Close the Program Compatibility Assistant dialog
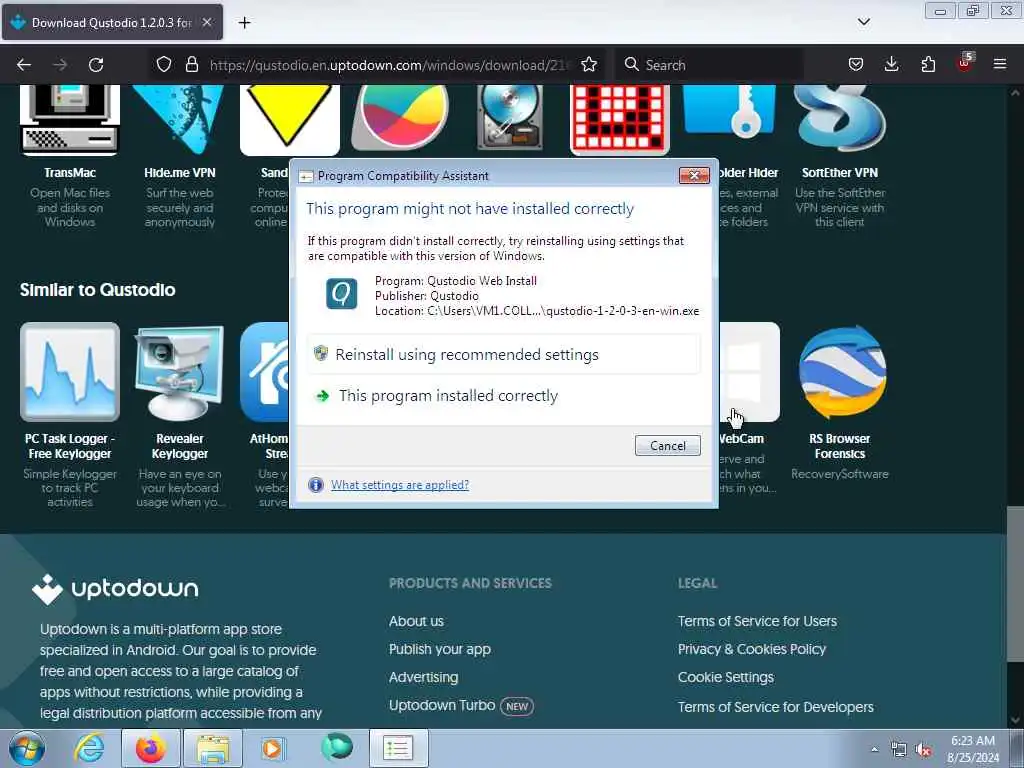 [694, 175]
